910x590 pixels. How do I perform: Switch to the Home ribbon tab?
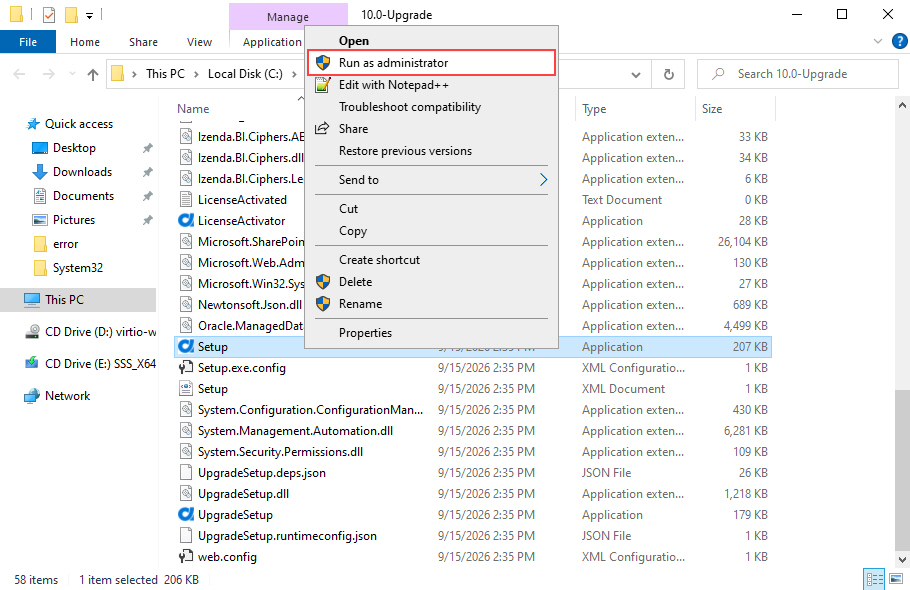[x=85, y=42]
